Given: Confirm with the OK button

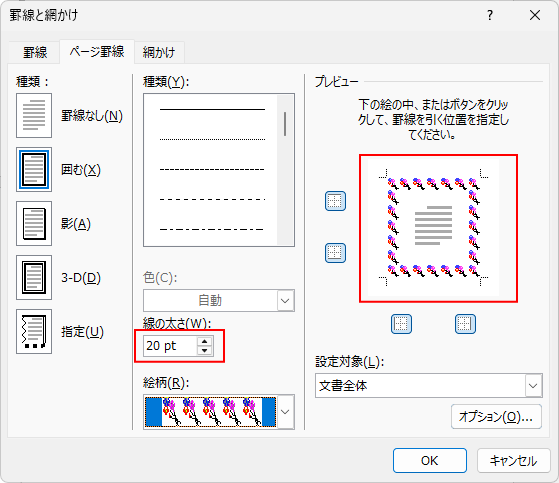Looking at the screenshot, I should point(430,461).
